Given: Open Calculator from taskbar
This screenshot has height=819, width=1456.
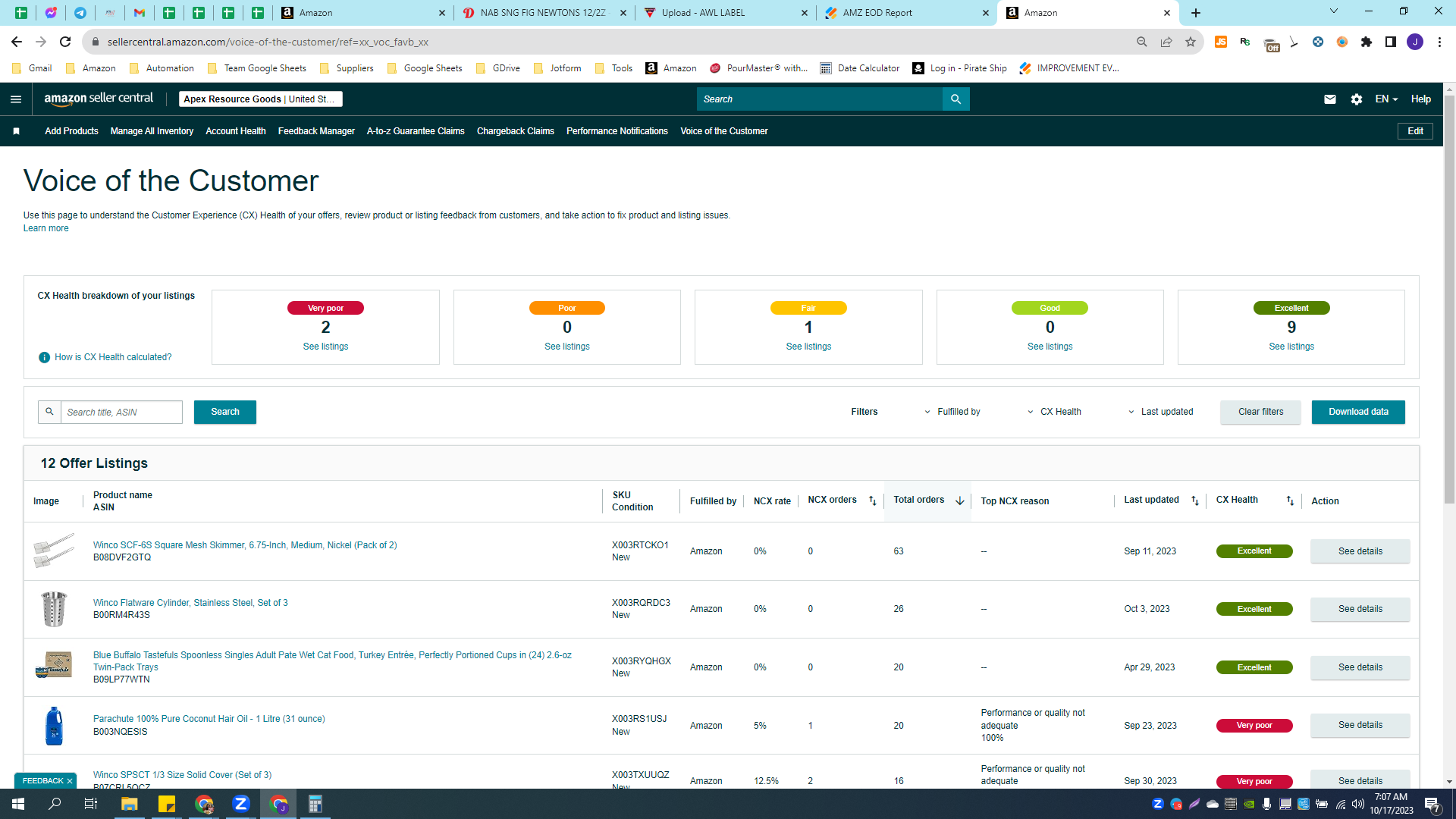Looking at the screenshot, I should (315, 804).
